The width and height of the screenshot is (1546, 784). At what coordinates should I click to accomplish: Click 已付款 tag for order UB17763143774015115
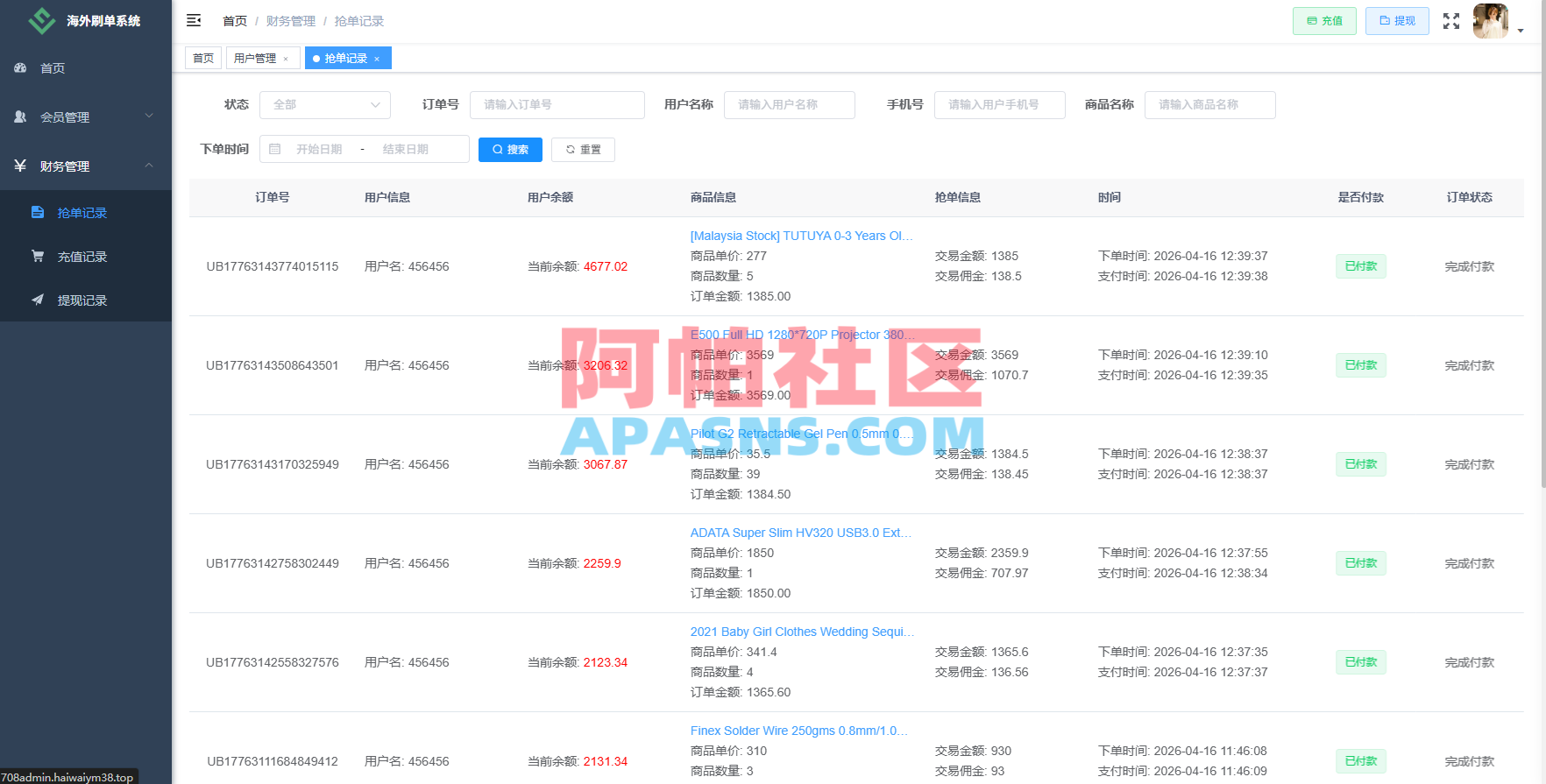[1361, 266]
